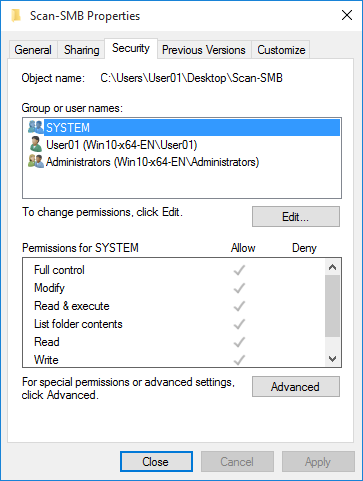
Task: Switch to the Customize tab
Action: [x=281, y=50]
